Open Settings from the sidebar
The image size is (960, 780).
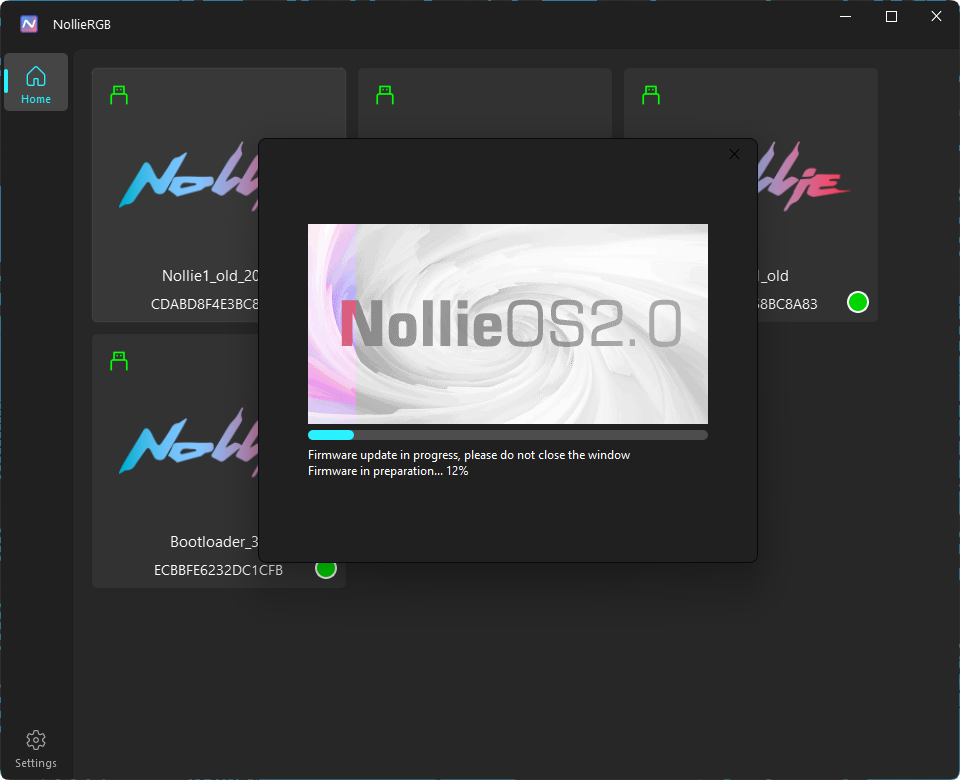click(36, 749)
